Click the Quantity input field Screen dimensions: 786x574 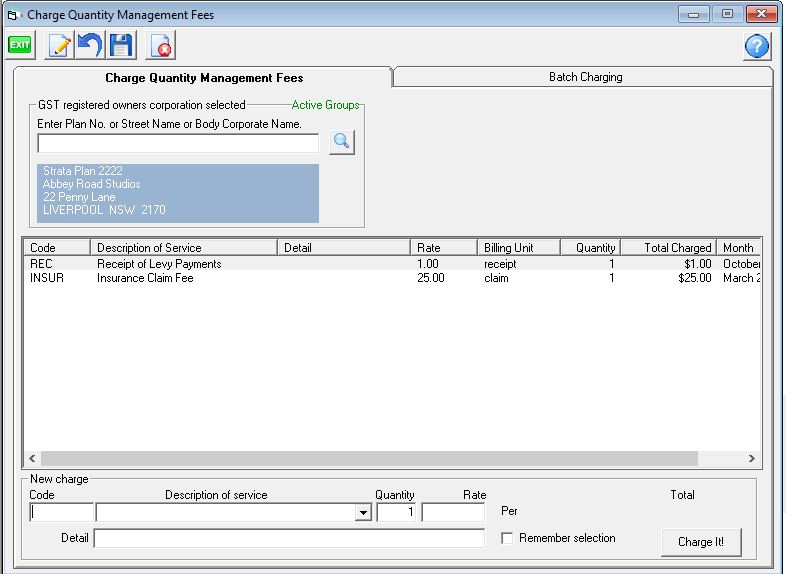396,512
